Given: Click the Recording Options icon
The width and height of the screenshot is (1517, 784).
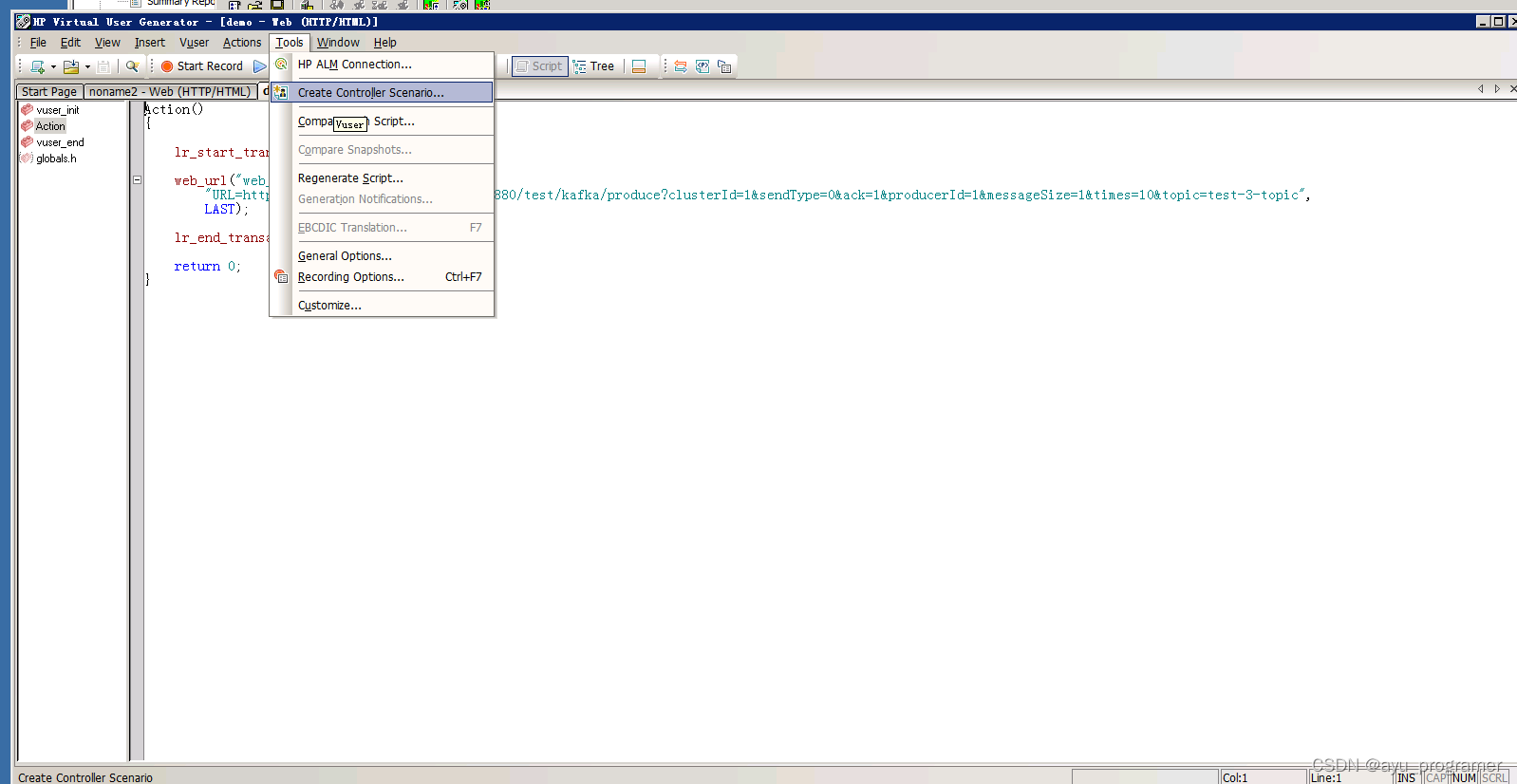Looking at the screenshot, I should [x=281, y=276].
